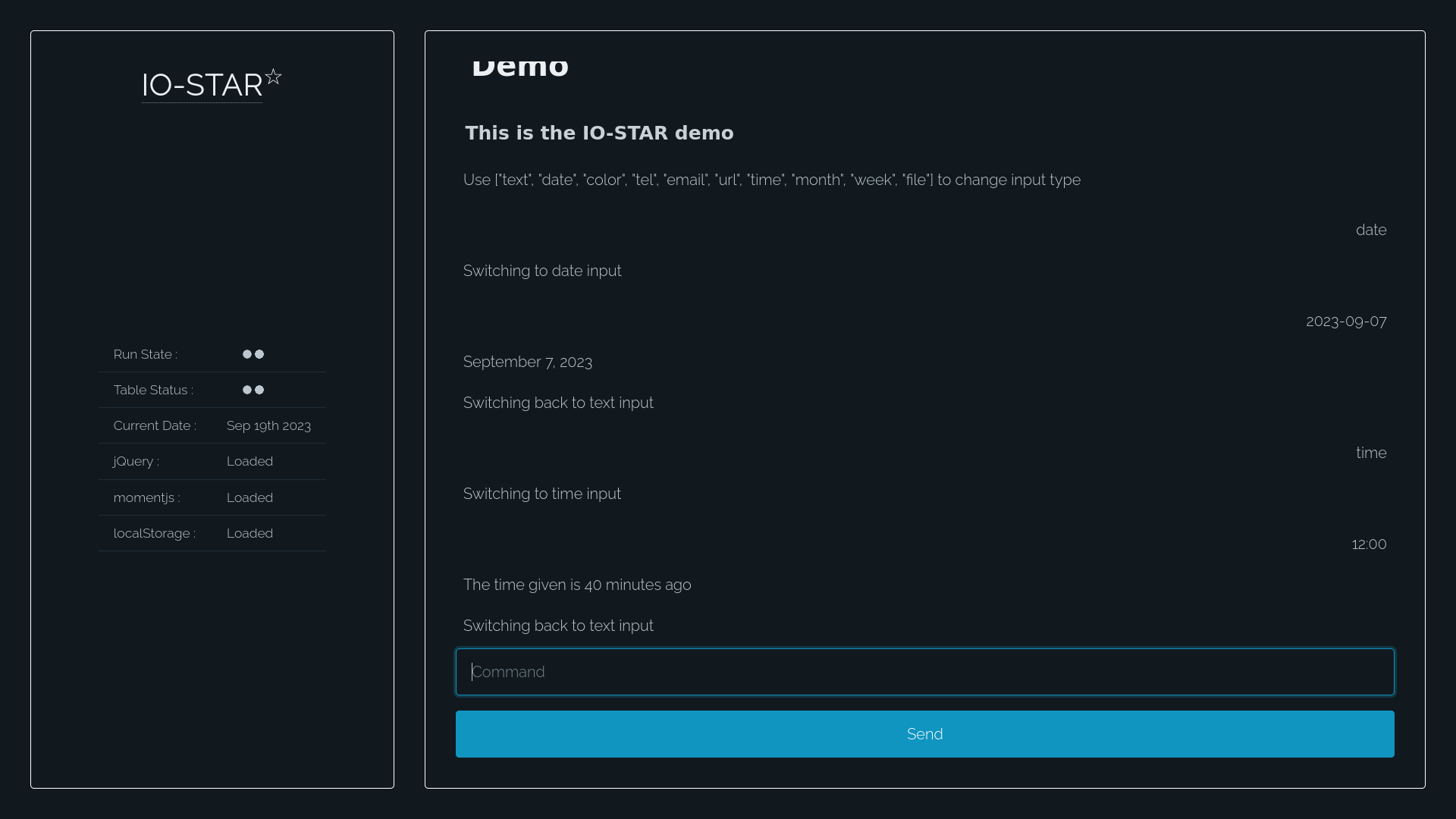Click the second Run State status dot

pyautogui.click(x=260, y=353)
